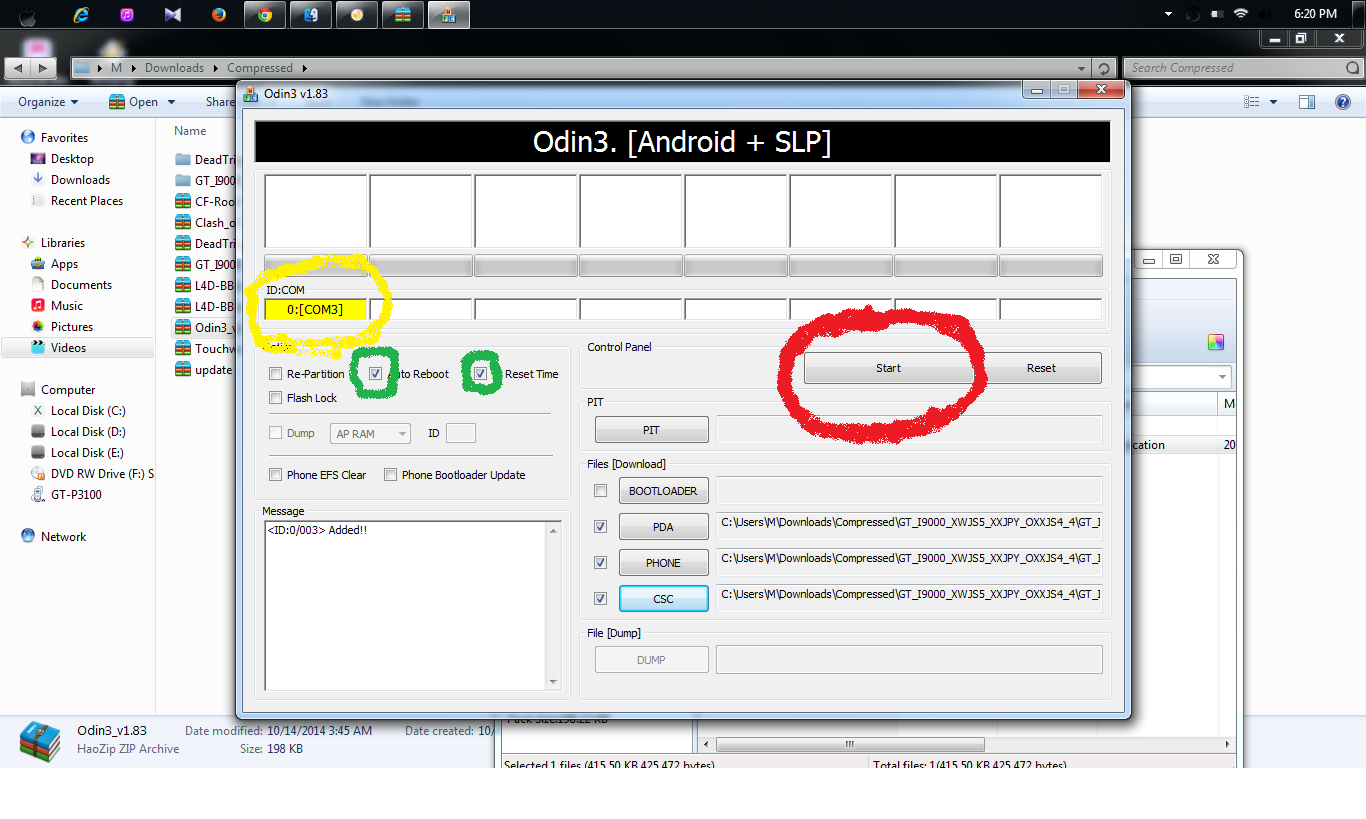Open Explorer help question mark icon
This screenshot has height=819, width=1366.
coord(1343,102)
